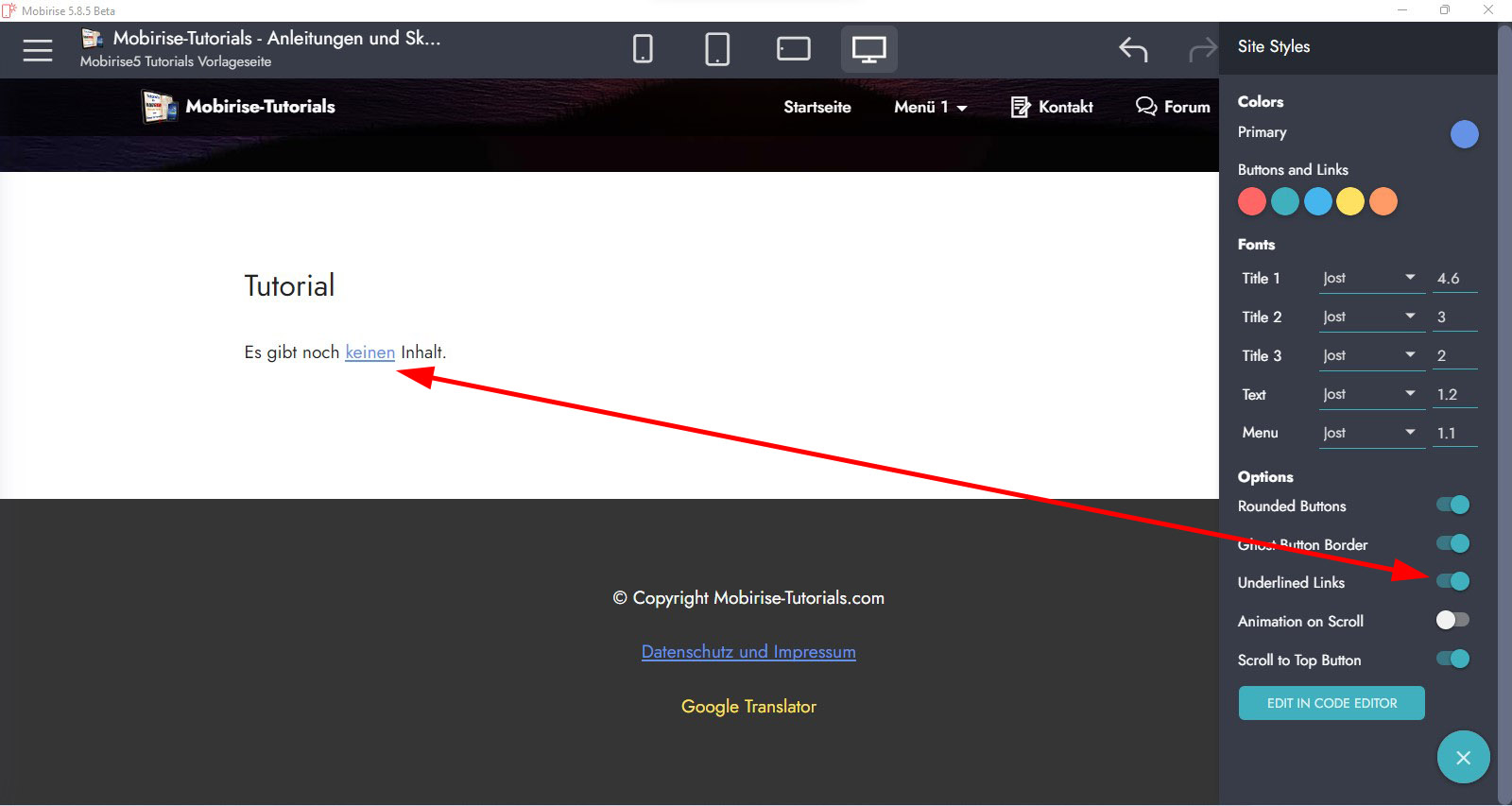The width and height of the screenshot is (1512, 806).
Task: Open Datenschutz und Impressum link
Action: pyautogui.click(x=748, y=652)
